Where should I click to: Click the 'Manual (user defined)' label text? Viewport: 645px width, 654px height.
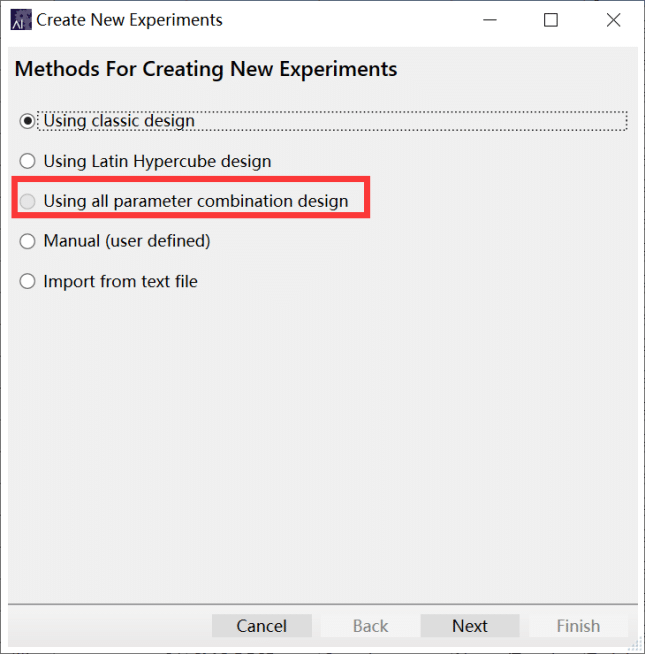[127, 241]
